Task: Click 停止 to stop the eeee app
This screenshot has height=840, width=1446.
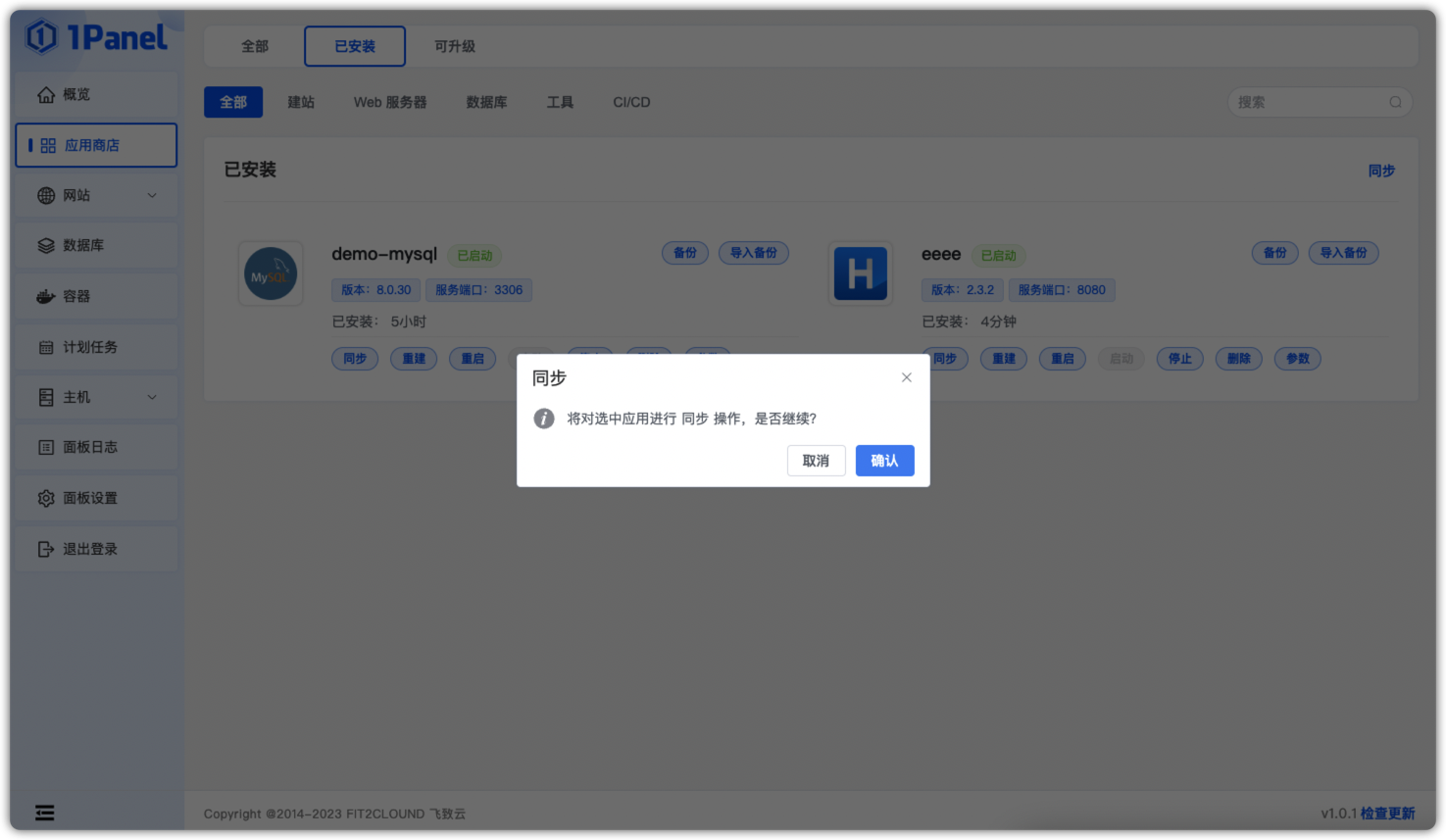Action: [x=1179, y=359]
